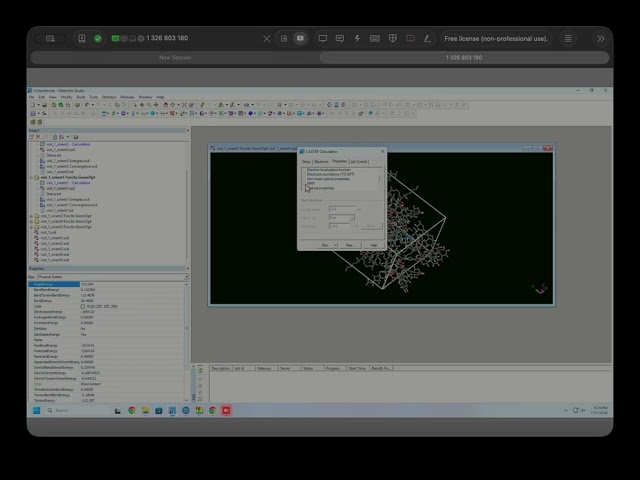The width and height of the screenshot is (640, 480).
Task: Click Windows Start button on taskbar
Action: coord(37,410)
